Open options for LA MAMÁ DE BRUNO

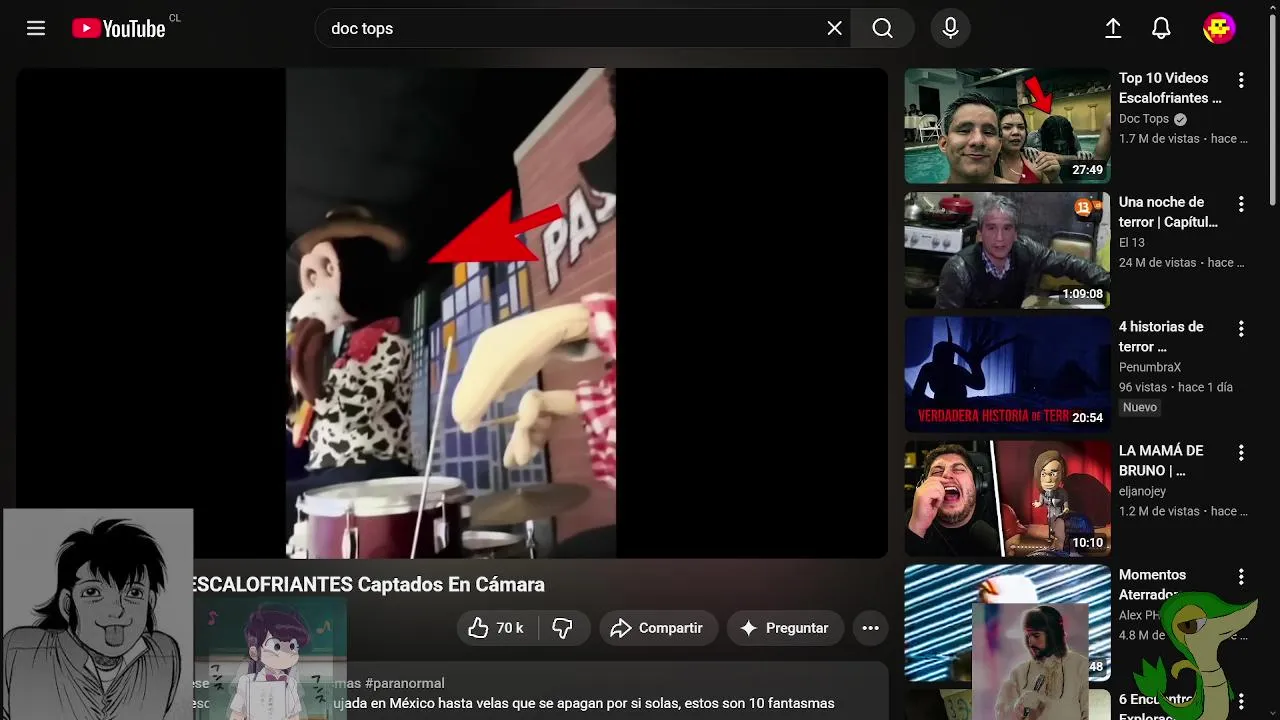[x=1241, y=452]
